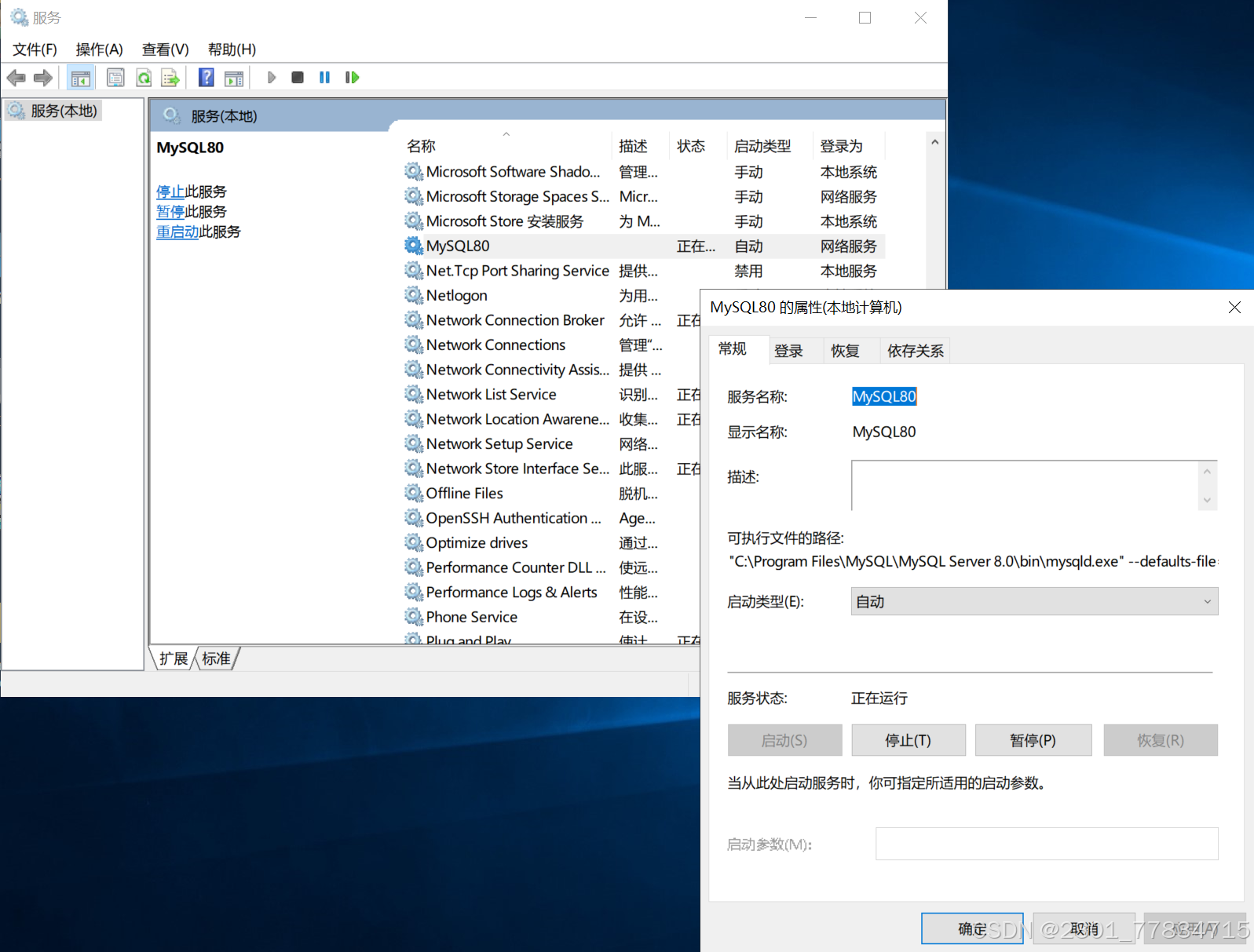Select Microsoft Software Shadow Copy row

click(x=644, y=171)
